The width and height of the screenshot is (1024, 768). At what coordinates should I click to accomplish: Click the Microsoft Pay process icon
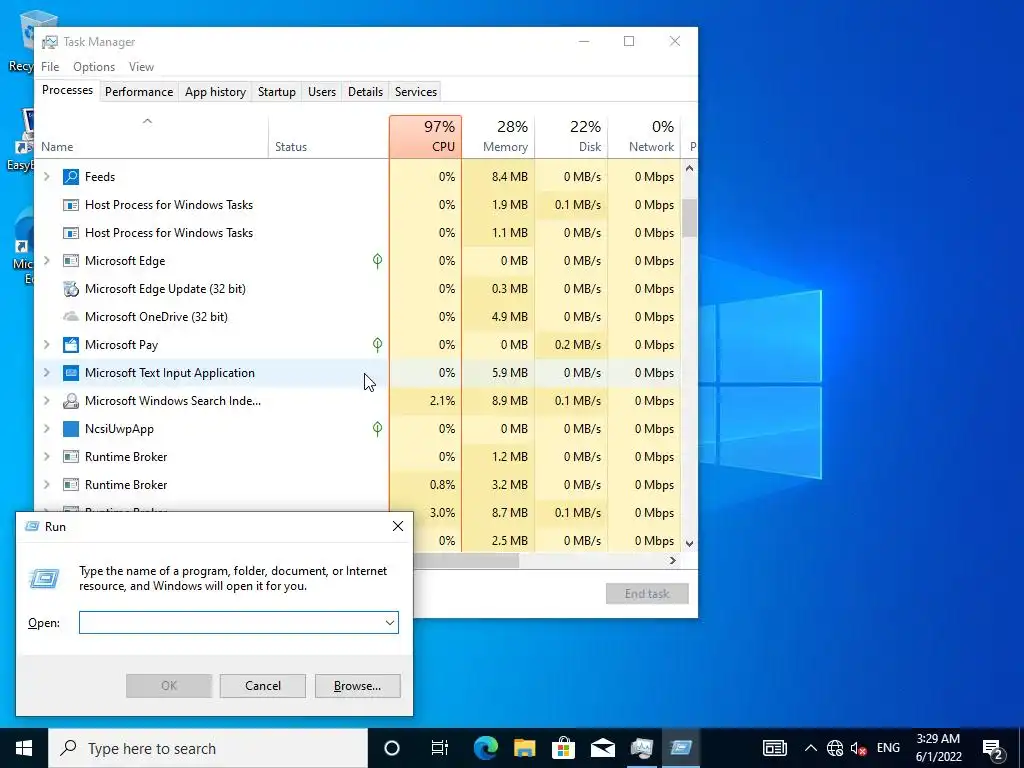click(71, 345)
